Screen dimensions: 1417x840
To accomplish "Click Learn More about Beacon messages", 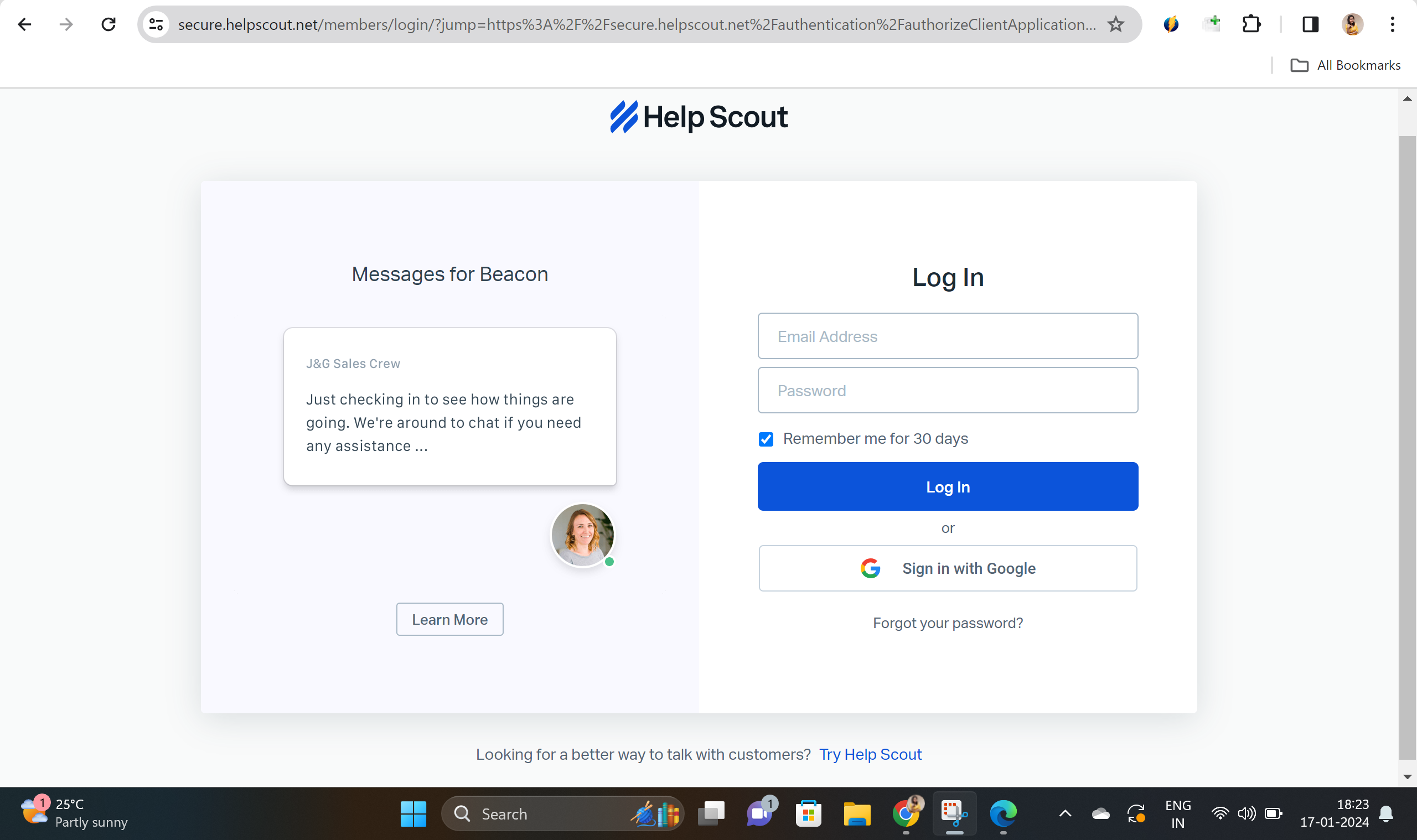I will click(449, 620).
